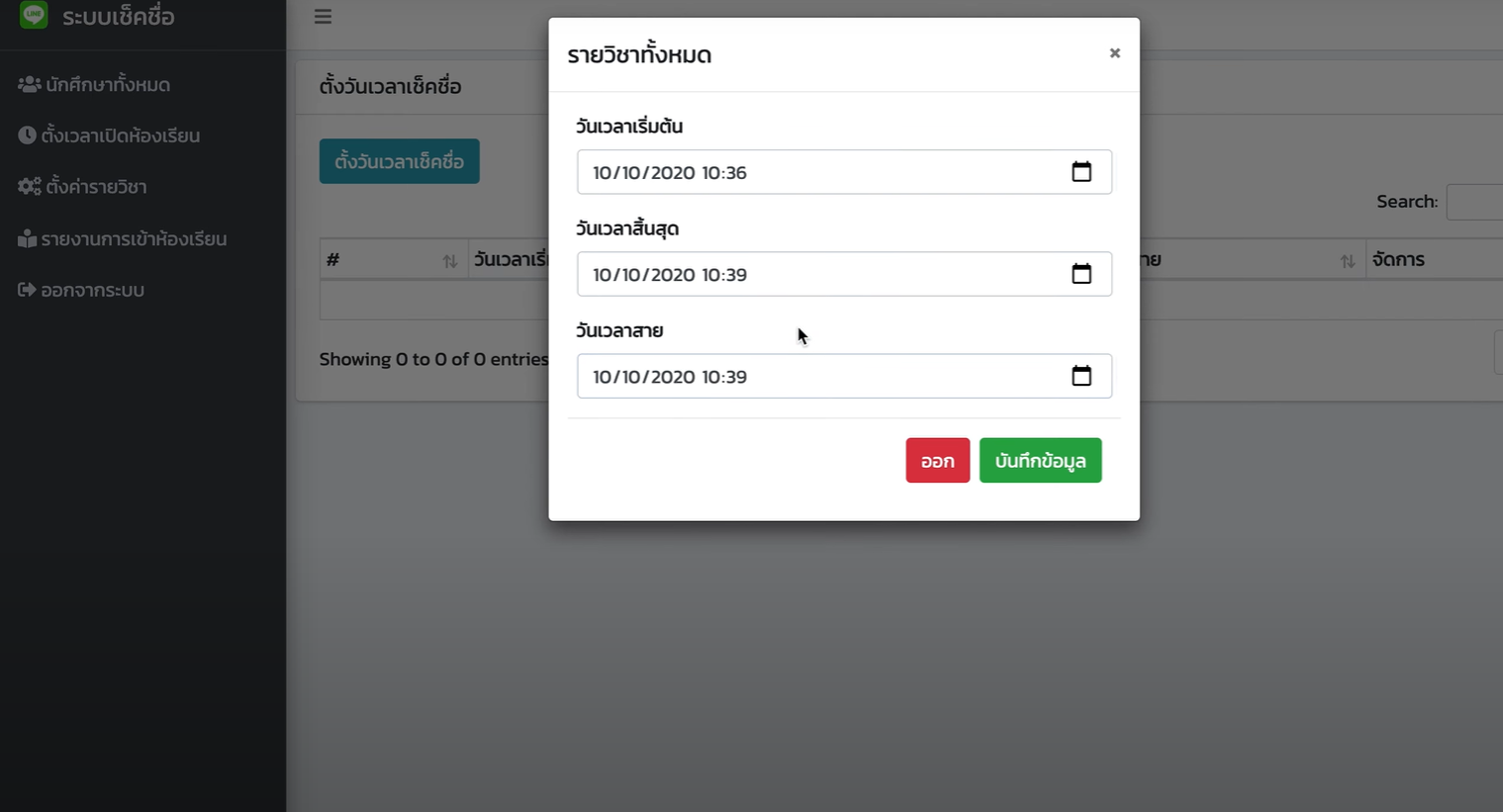1503x812 pixels.
Task: Click the ตั้งวันเวลาเช็คชื่อ teal button
Action: (x=399, y=161)
